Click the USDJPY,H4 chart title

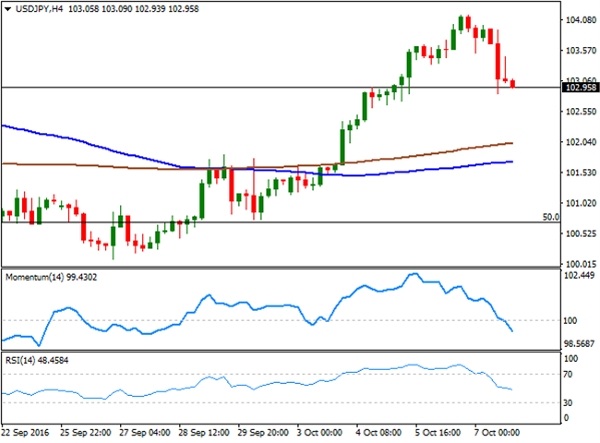39,9
